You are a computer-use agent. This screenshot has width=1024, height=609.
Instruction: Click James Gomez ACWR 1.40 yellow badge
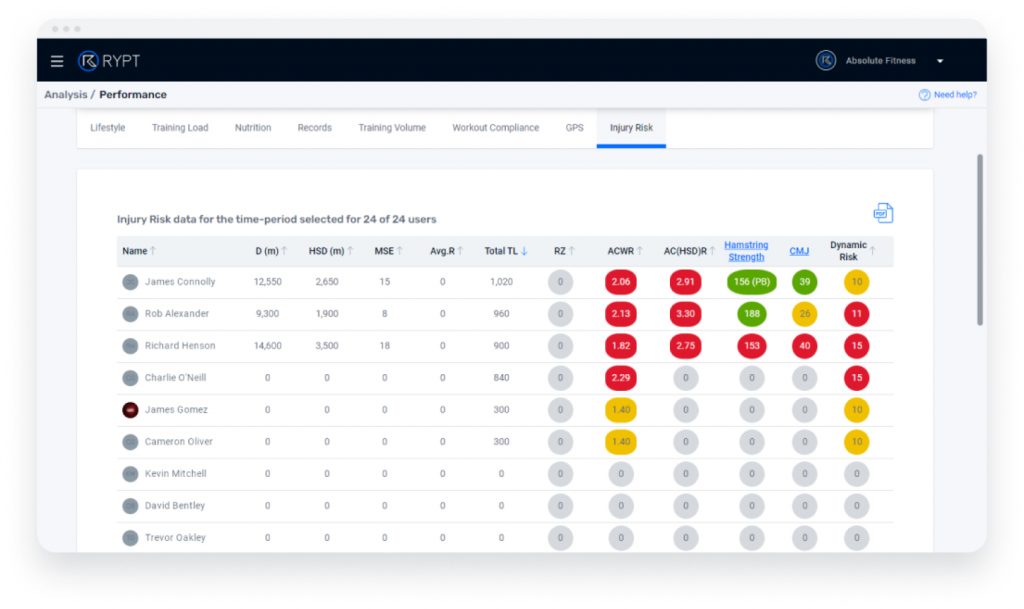point(621,410)
